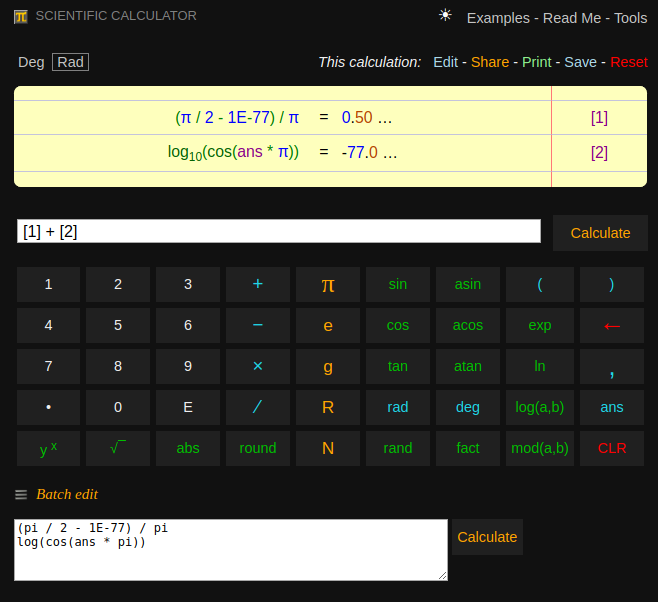
Task: Click the Batch edit heading
Action: coord(67,495)
